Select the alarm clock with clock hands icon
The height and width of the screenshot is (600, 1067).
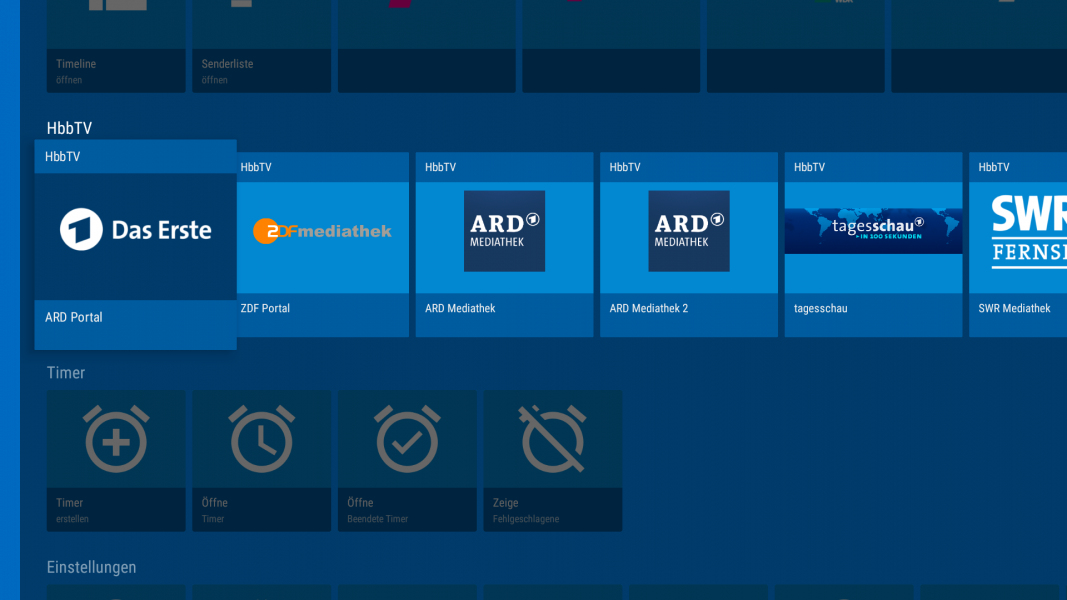click(x=261, y=439)
